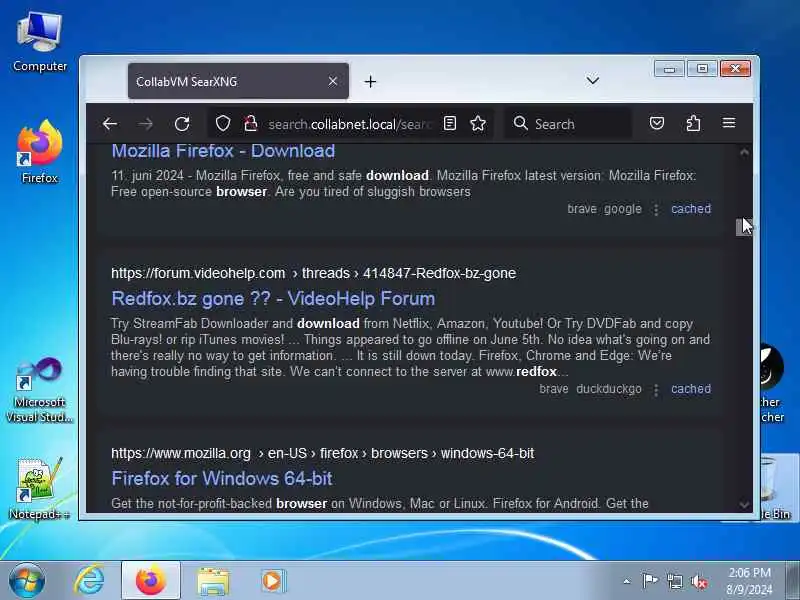The width and height of the screenshot is (800, 600).
Task: Open Firefox for Windows 64-bit result link
Action: click(222, 479)
